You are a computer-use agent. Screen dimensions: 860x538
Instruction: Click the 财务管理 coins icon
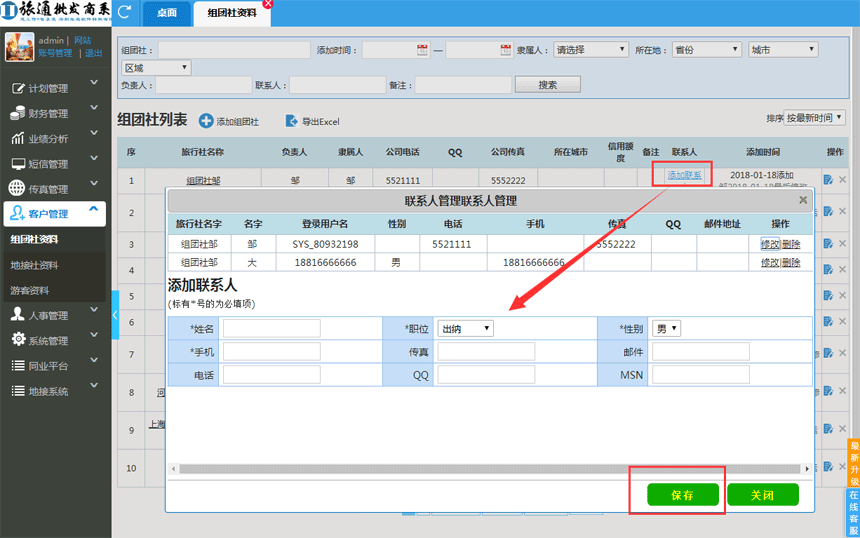click(x=17, y=113)
